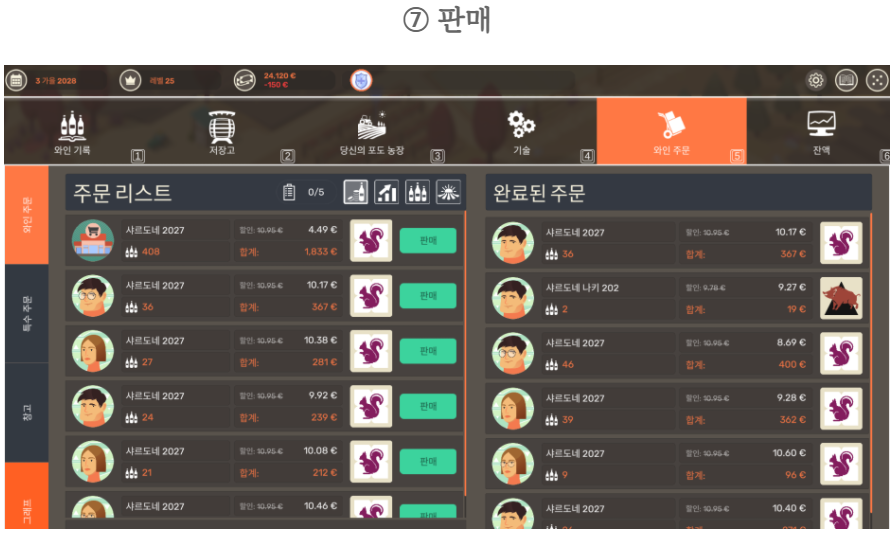Switch to the 저장고 barrel tab

222,132
